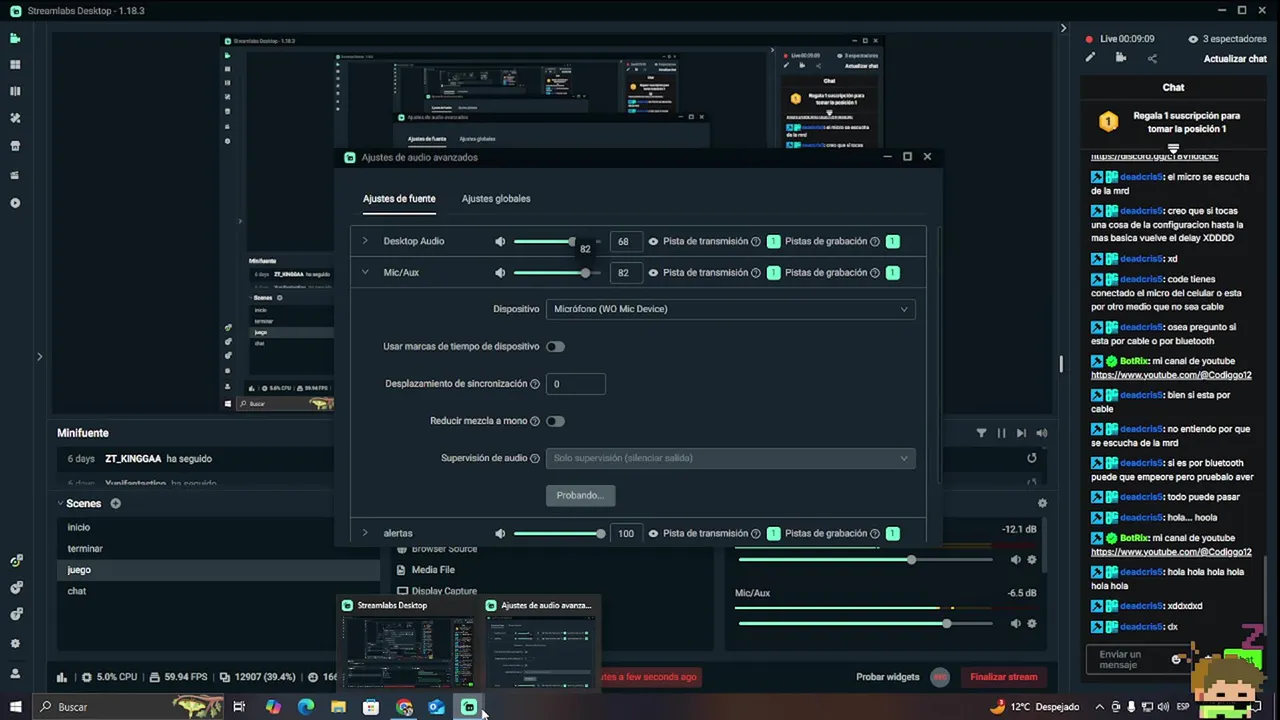Click the REC record button
The height and width of the screenshot is (720, 1280).
(x=940, y=677)
